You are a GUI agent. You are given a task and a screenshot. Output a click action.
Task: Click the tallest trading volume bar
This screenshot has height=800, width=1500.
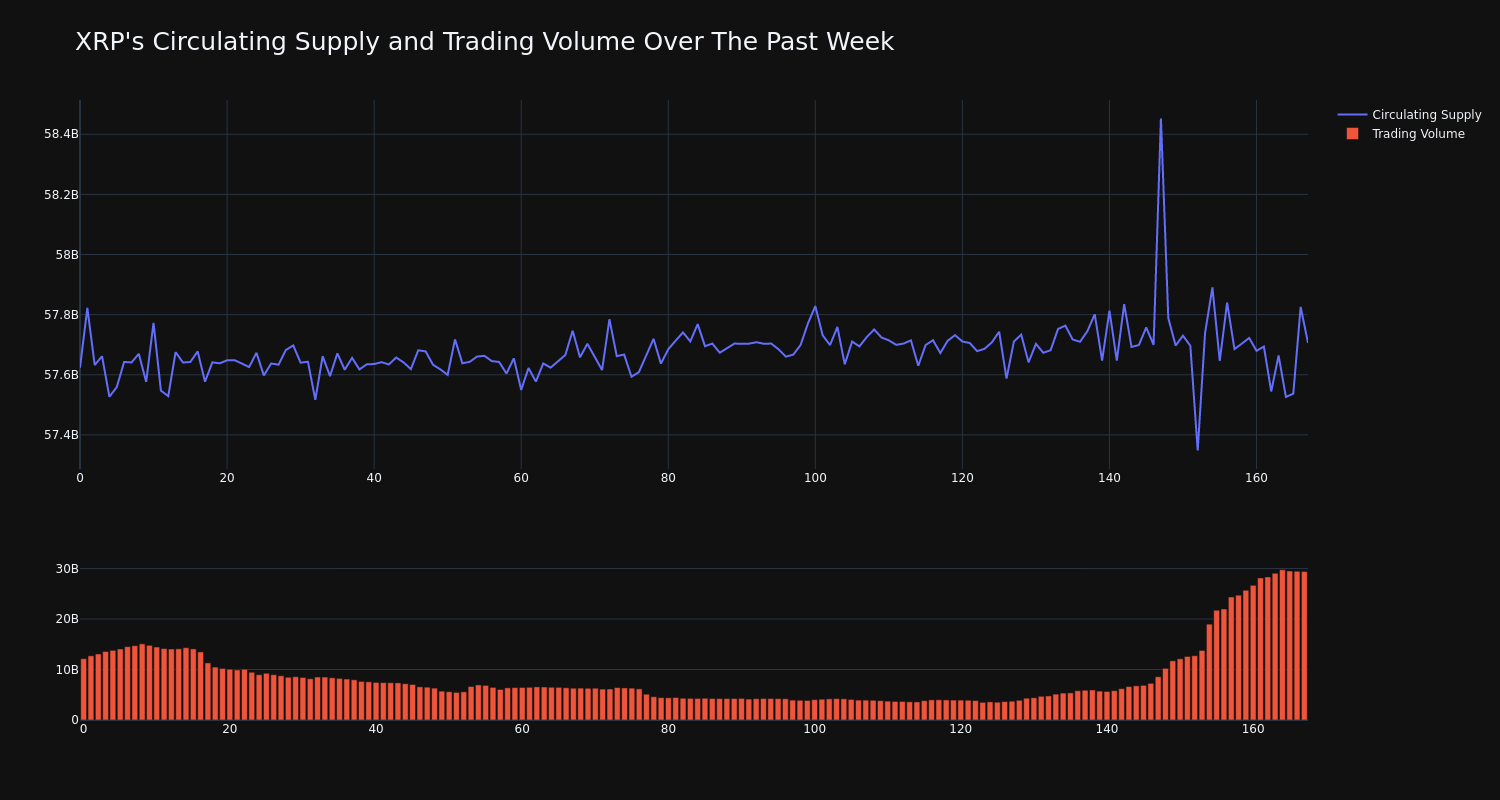[1283, 645]
